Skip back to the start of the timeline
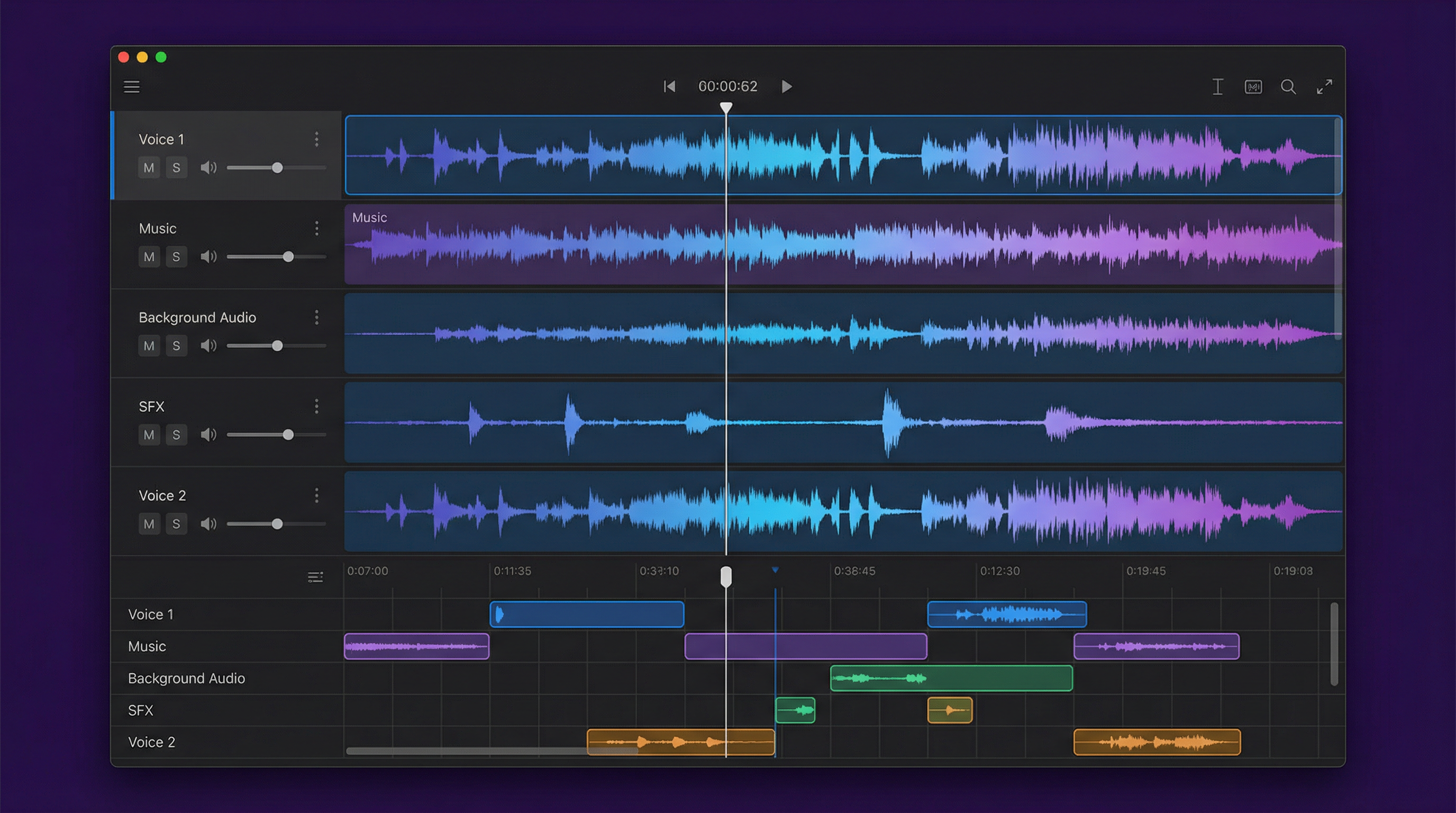This screenshot has width=1456, height=813. click(x=669, y=86)
